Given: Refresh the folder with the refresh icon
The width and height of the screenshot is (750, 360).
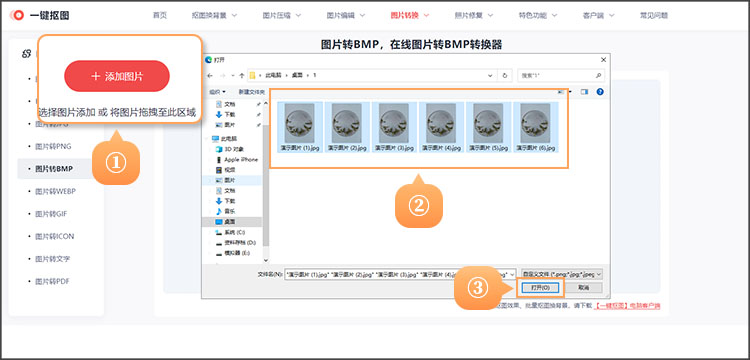Looking at the screenshot, I should click(x=505, y=76).
